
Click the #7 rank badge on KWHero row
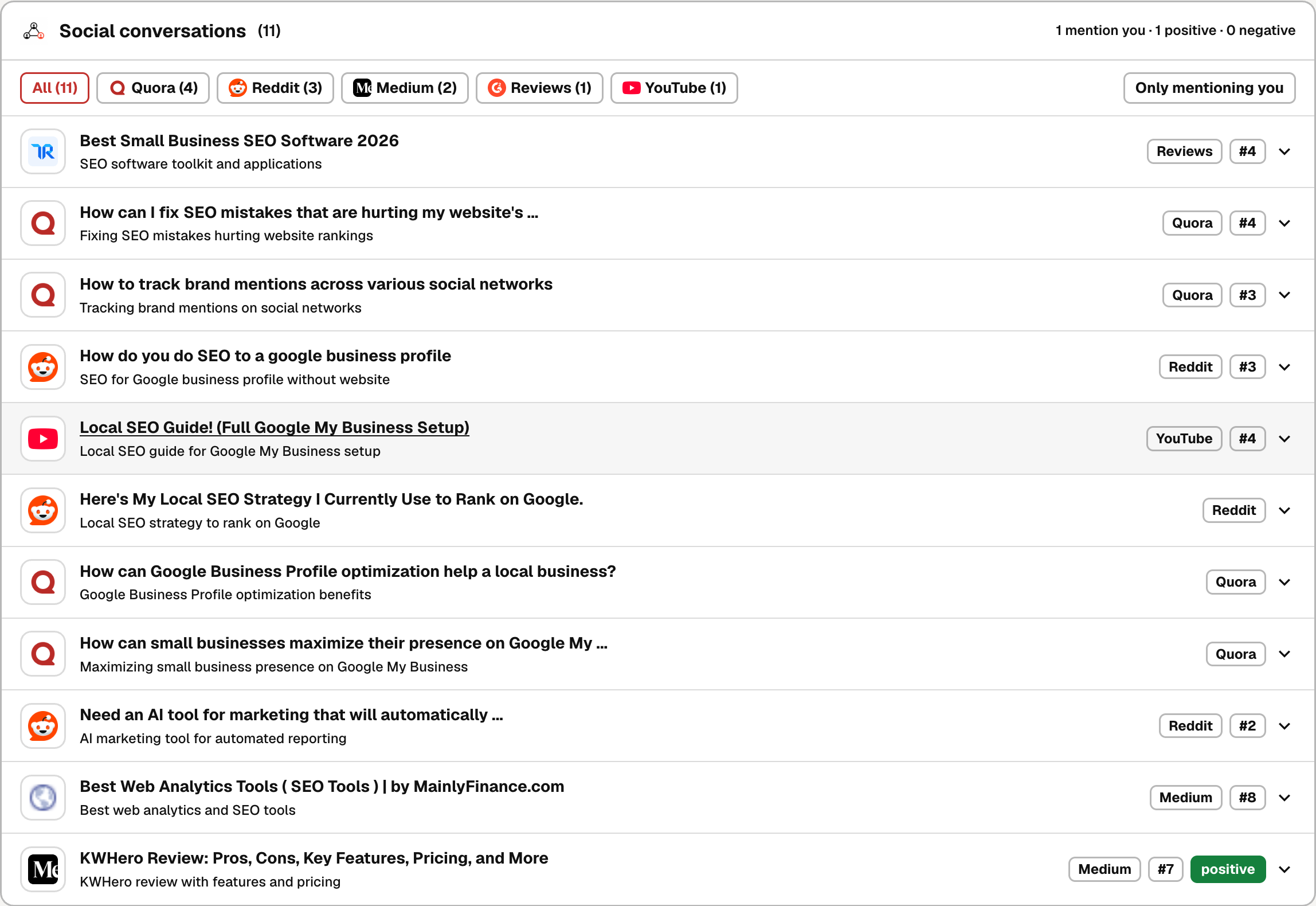pos(1165,869)
